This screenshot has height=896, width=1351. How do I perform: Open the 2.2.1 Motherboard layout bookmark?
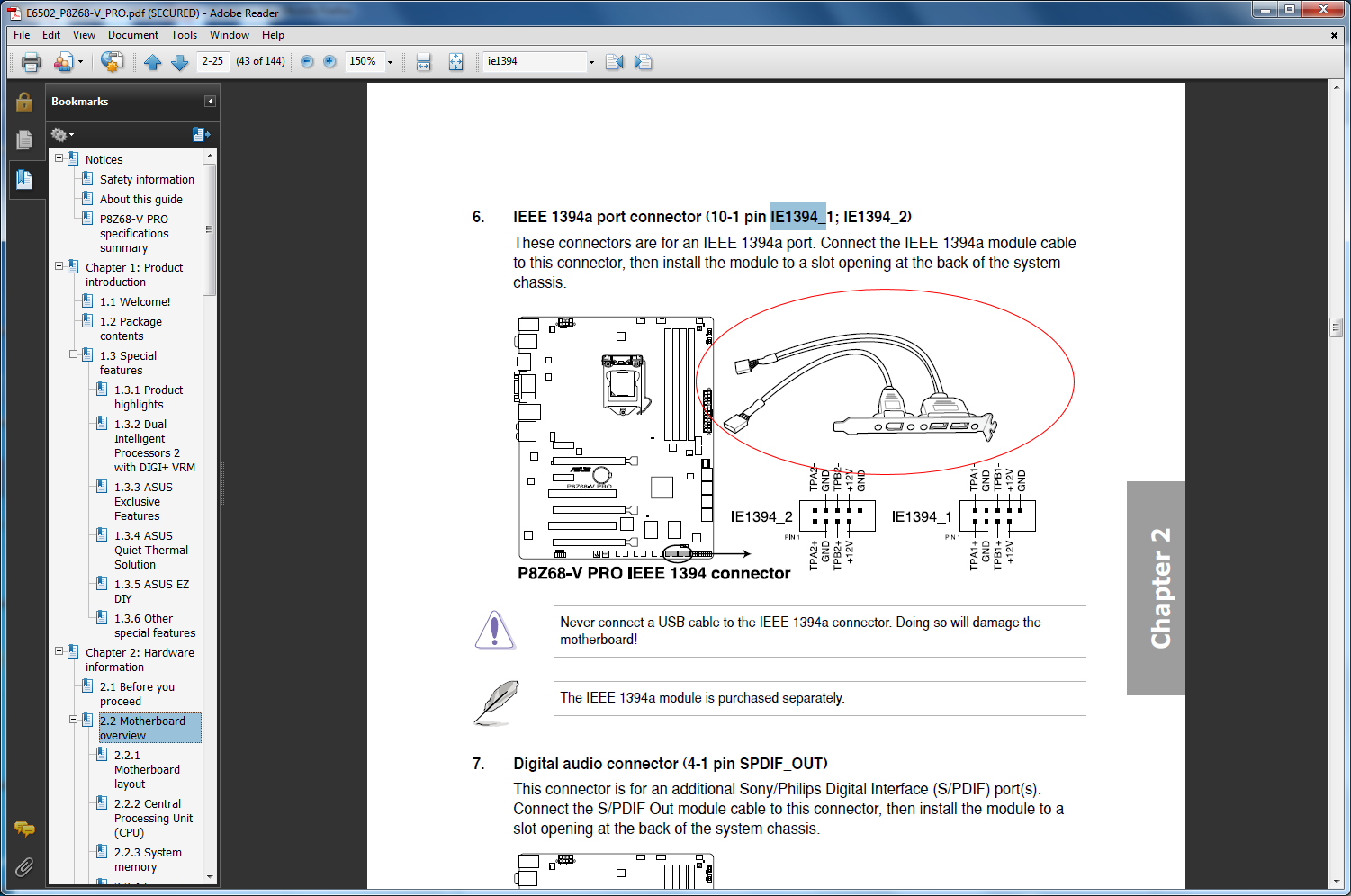147,770
